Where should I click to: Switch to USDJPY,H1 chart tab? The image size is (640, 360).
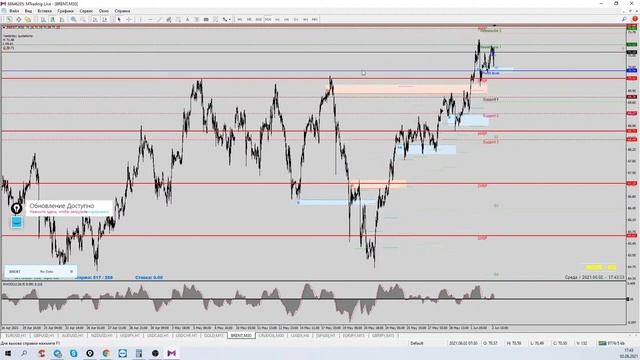pyautogui.click(x=130, y=336)
